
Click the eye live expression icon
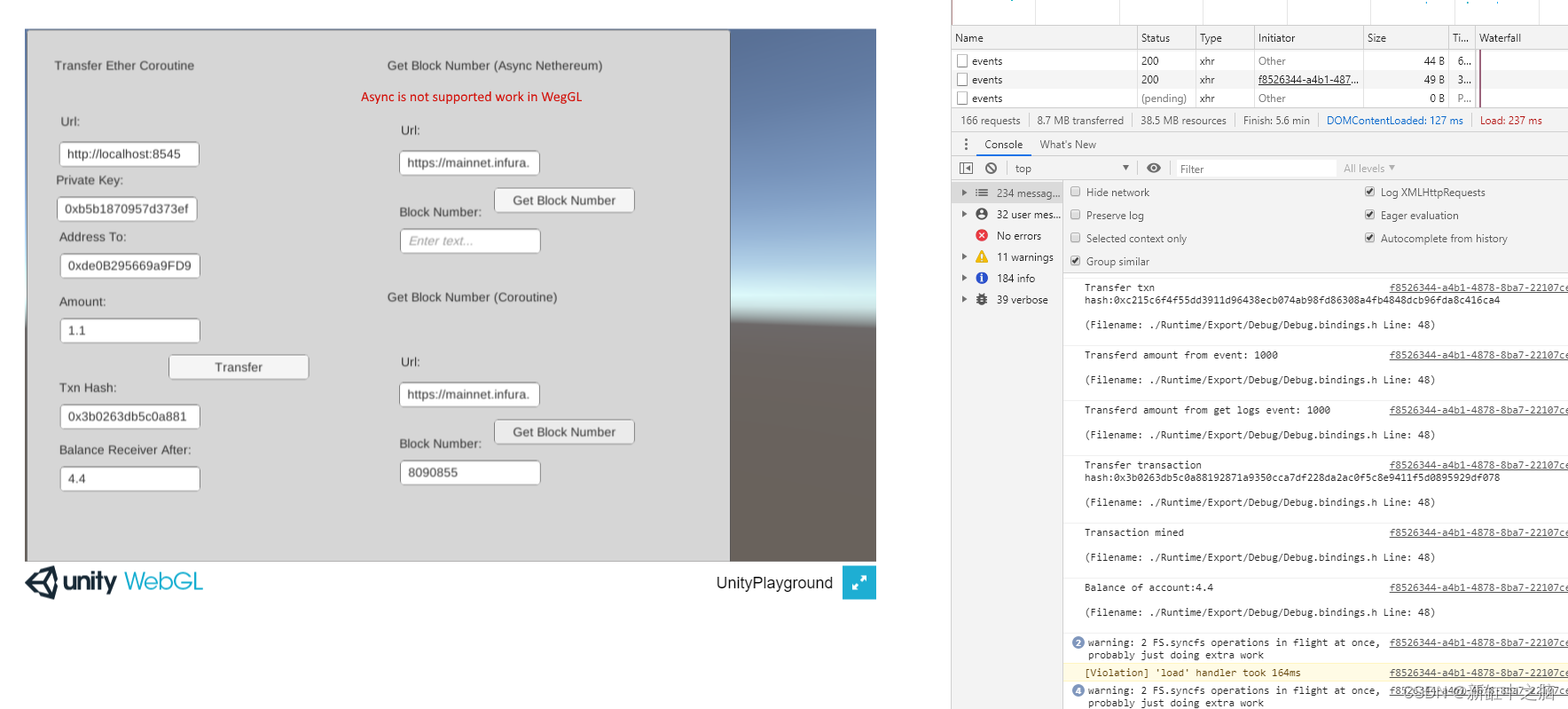(x=1153, y=168)
